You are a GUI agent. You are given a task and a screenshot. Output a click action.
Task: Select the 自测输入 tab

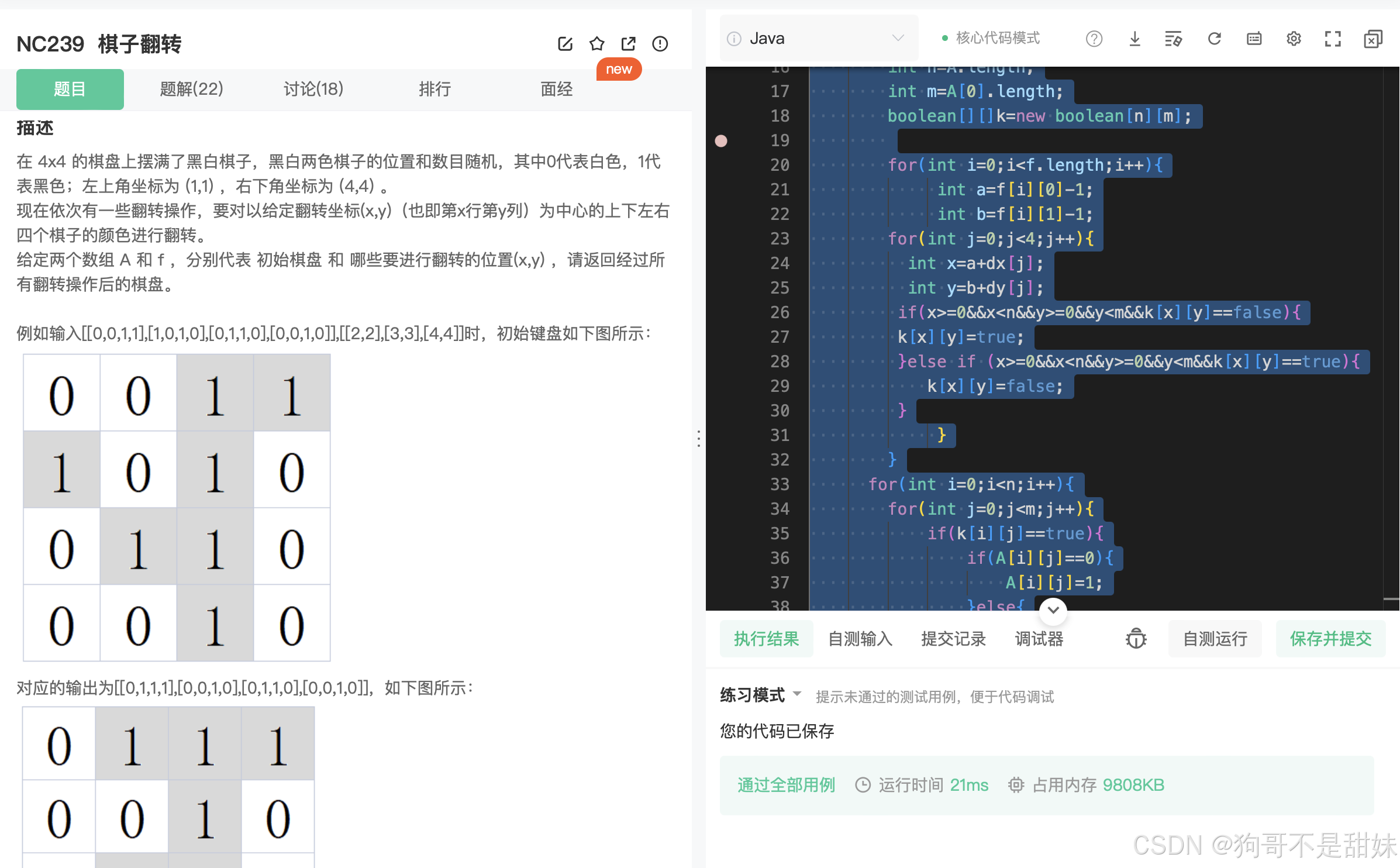(x=860, y=639)
